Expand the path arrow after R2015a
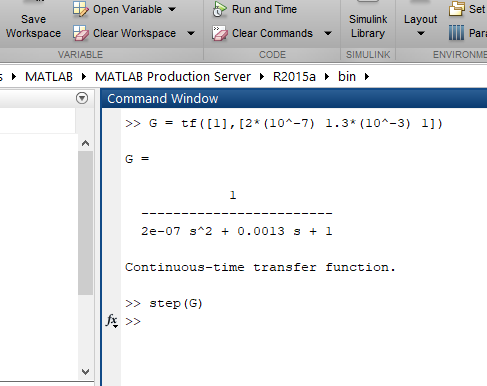 327,77
